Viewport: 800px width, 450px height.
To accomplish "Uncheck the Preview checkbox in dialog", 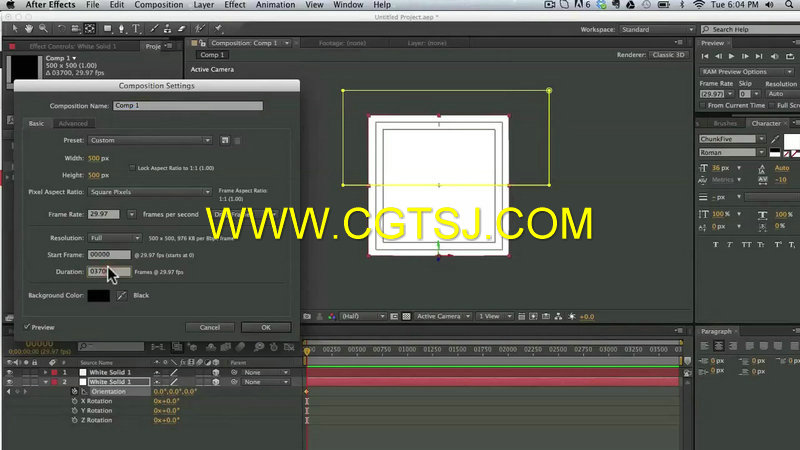I will [27, 327].
